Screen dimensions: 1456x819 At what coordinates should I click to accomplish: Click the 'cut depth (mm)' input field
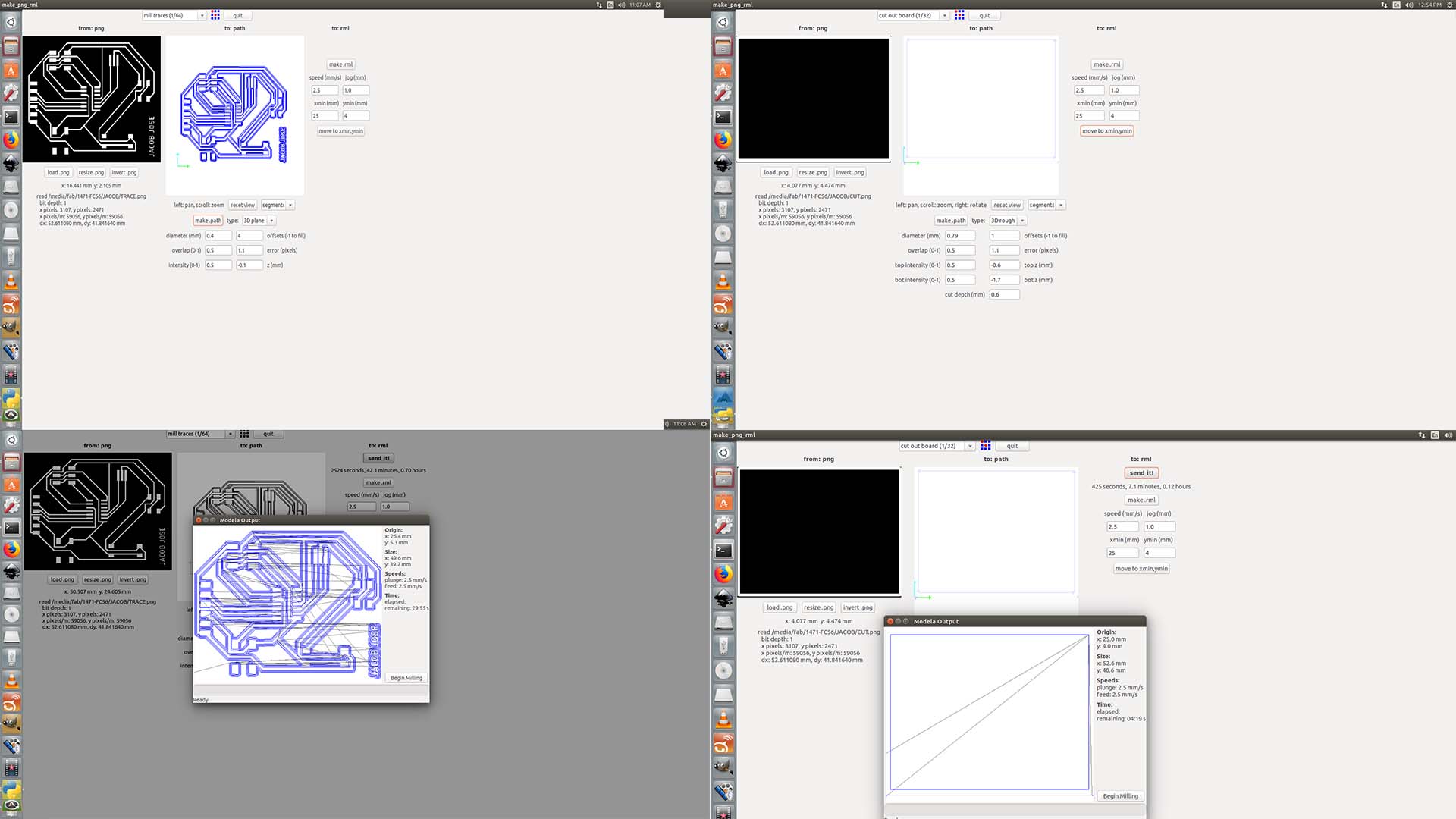(1003, 294)
